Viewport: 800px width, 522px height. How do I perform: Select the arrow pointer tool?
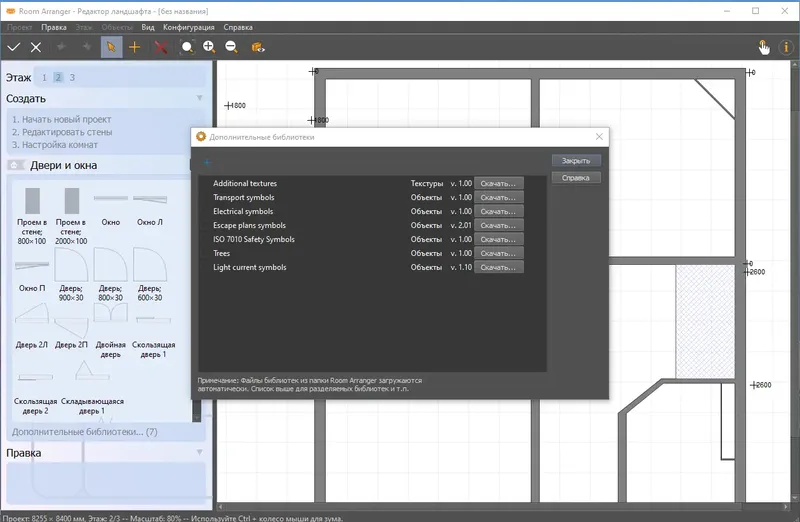(x=111, y=47)
